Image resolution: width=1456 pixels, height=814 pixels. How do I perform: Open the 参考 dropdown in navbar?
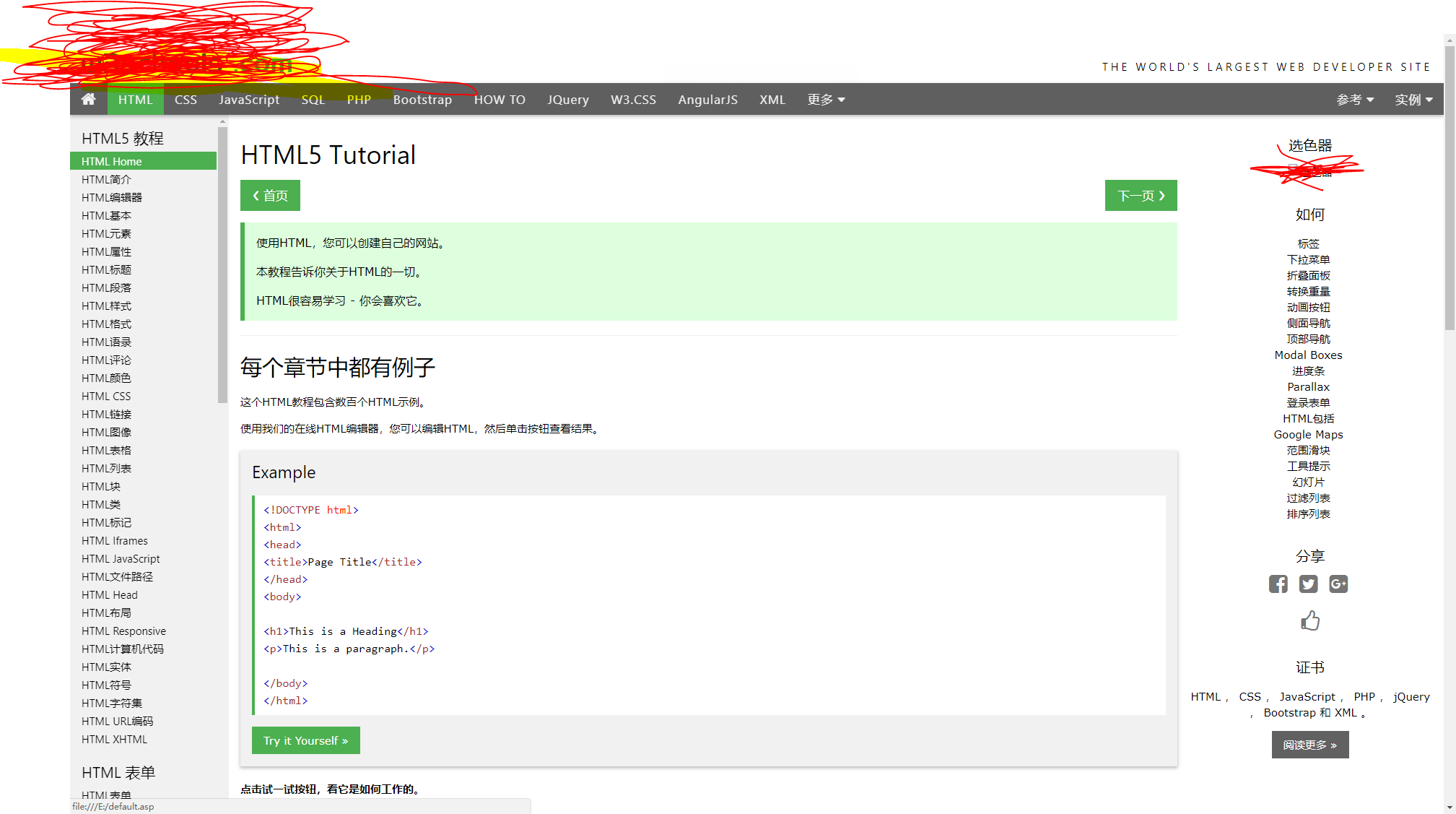click(x=1354, y=100)
